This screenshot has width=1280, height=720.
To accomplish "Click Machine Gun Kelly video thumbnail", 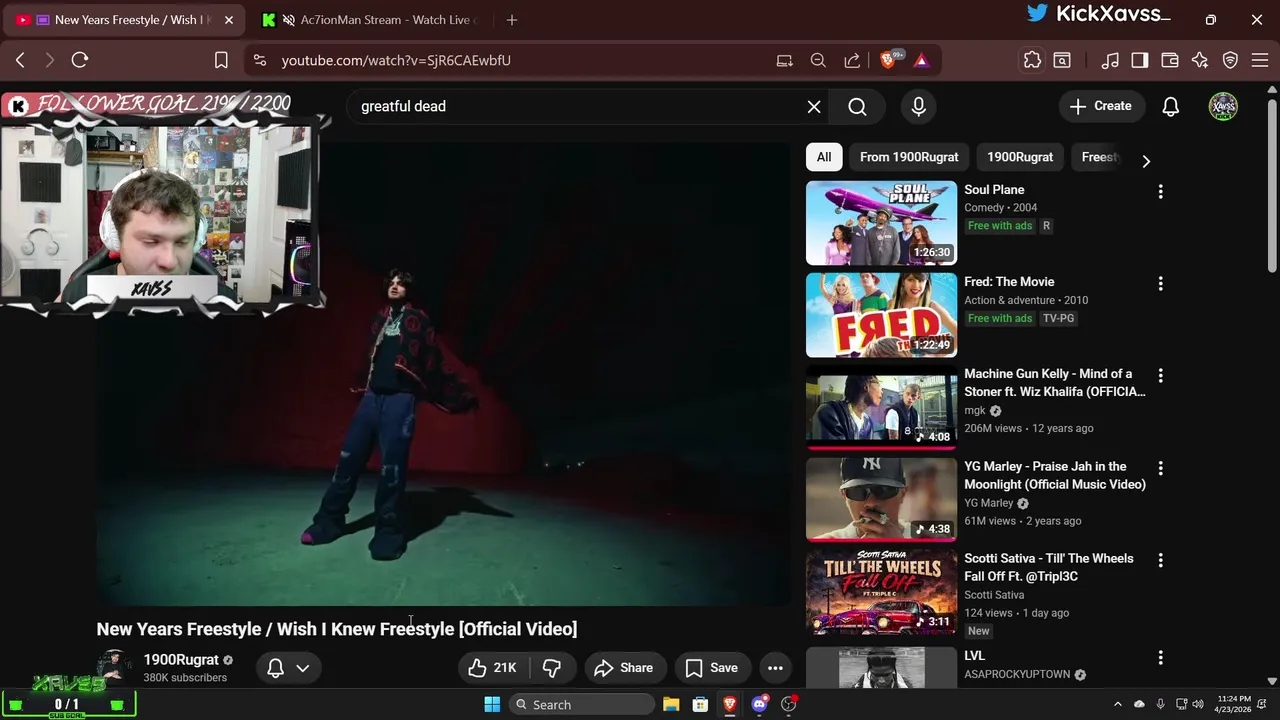I will click(881, 408).
